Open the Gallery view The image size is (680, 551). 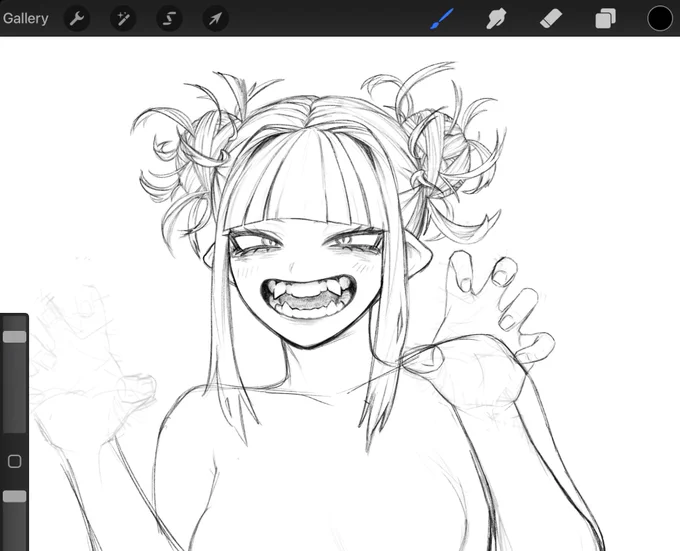pyautogui.click(x=25, y=19)
